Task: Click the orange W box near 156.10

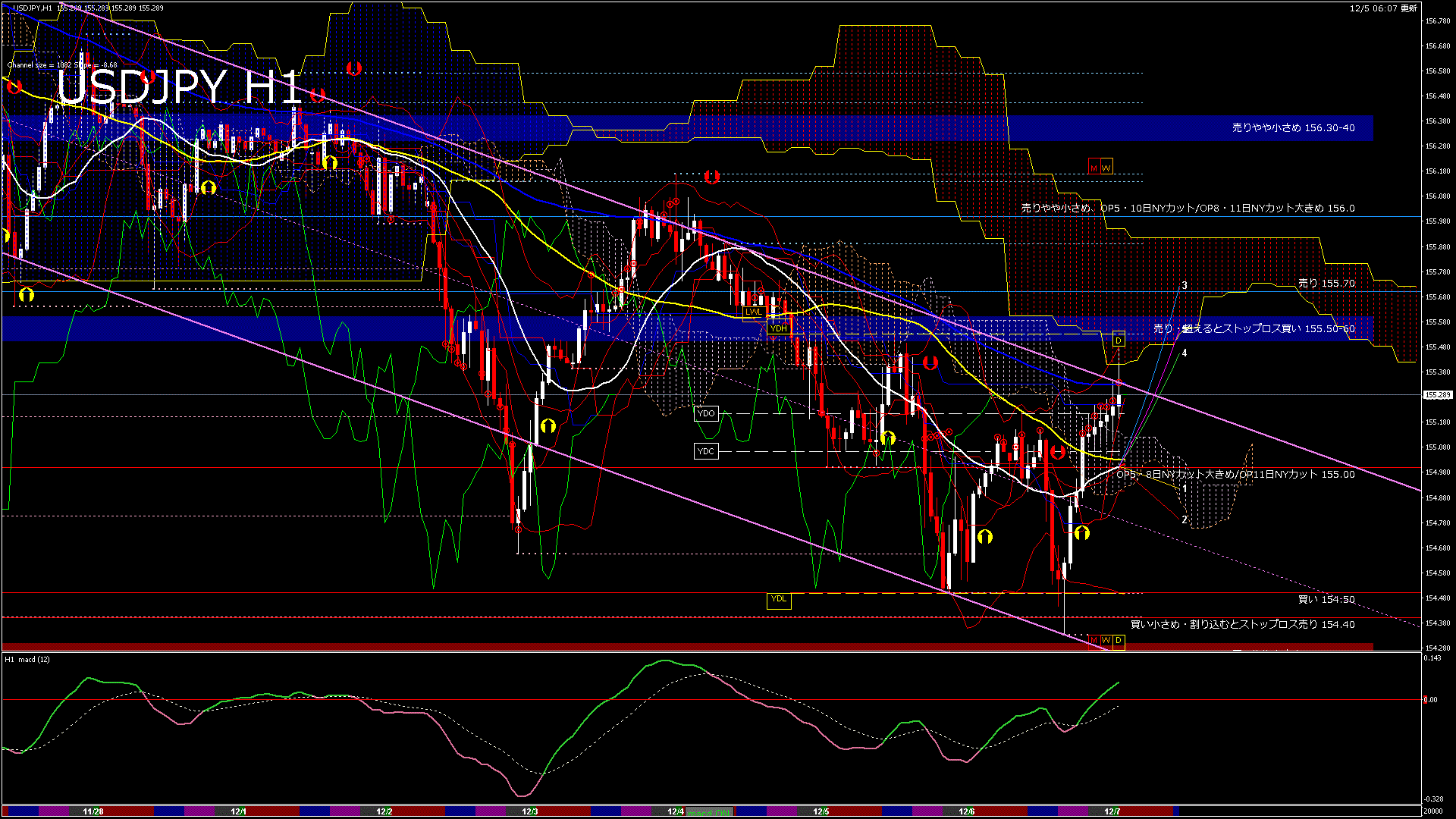Action: (1106, 168)
